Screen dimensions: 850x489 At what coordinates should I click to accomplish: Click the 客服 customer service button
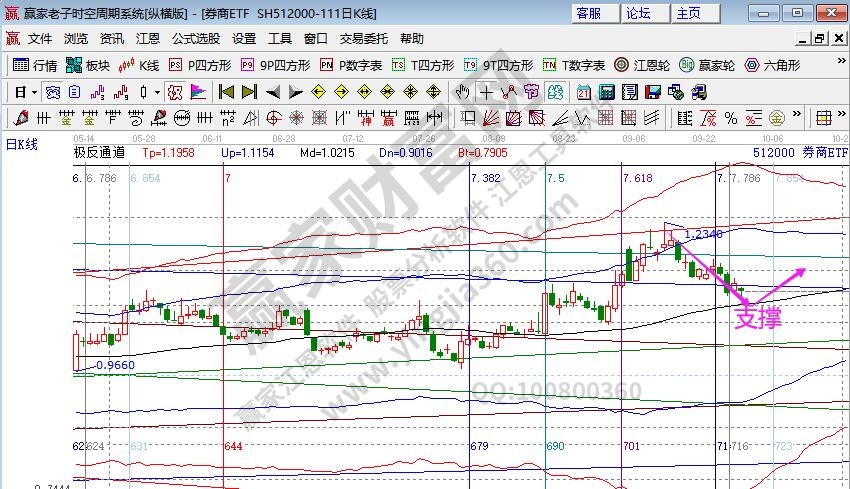pyautogui.click(x=589, y=13)
